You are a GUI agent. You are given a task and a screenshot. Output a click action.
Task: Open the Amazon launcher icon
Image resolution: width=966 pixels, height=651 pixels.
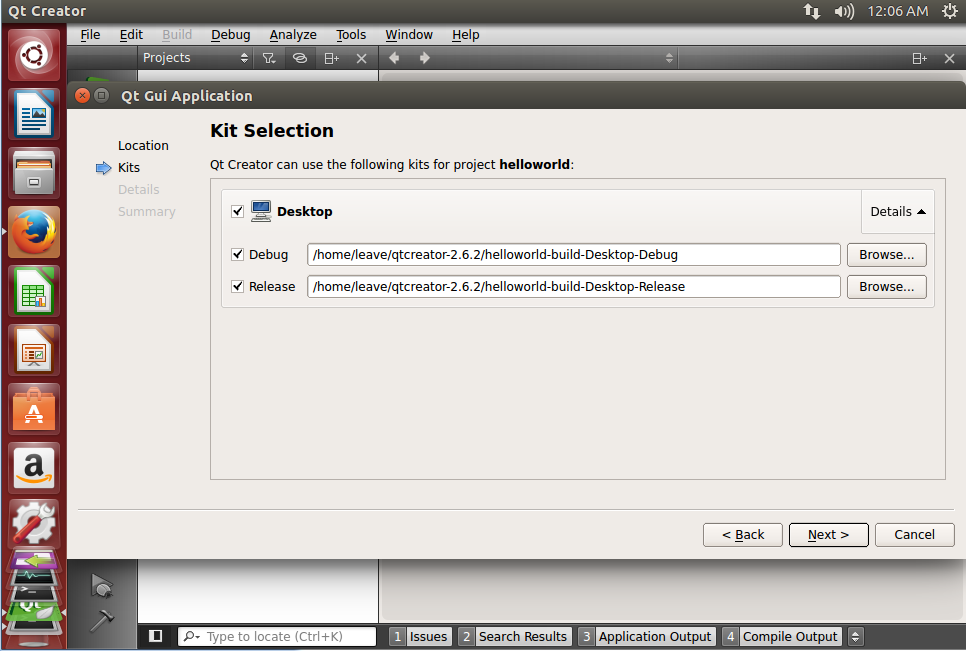pyautogui.click(x=34, y=469)
